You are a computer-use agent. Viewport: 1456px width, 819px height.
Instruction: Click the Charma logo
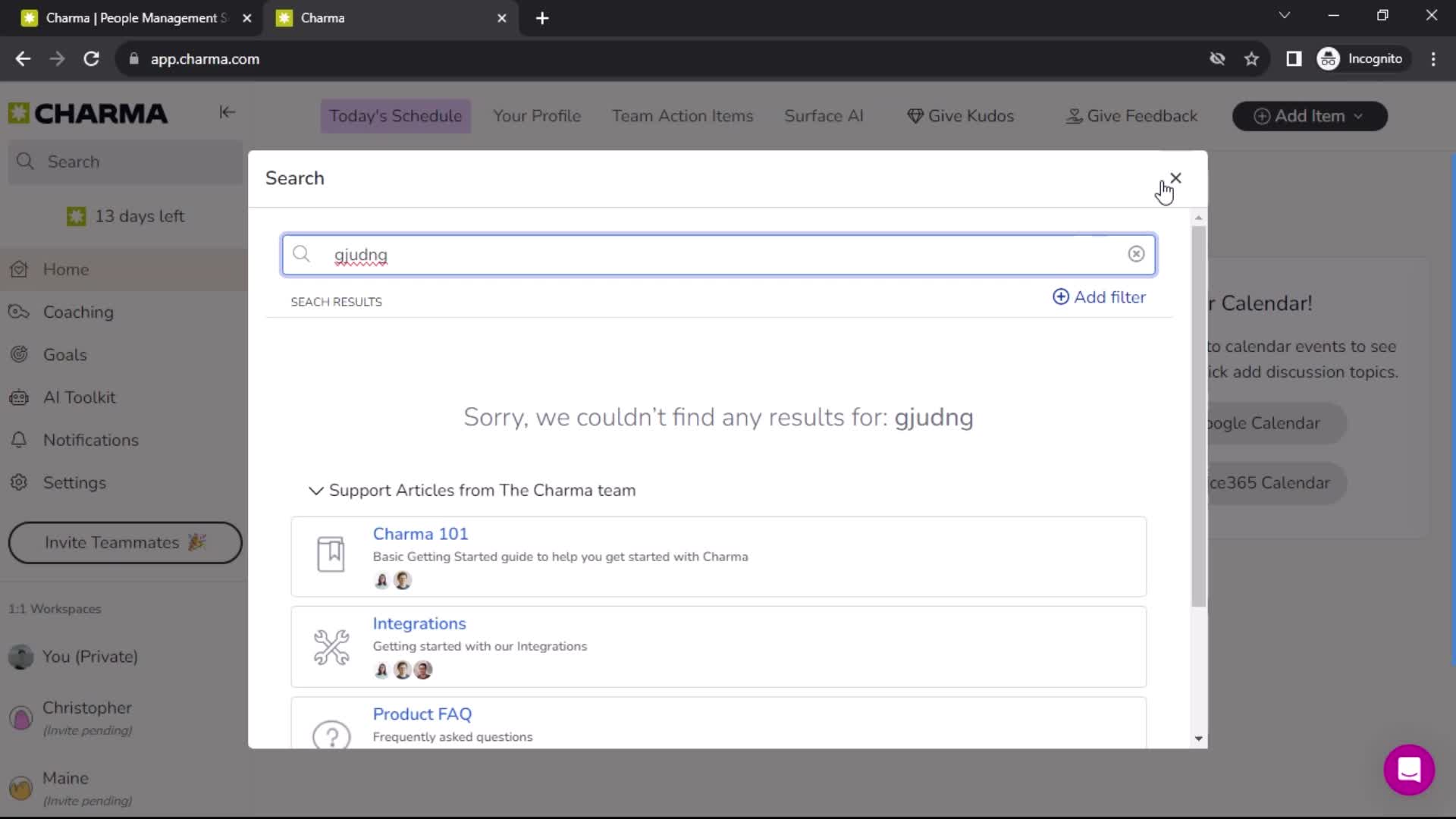(x=88, y=114)
